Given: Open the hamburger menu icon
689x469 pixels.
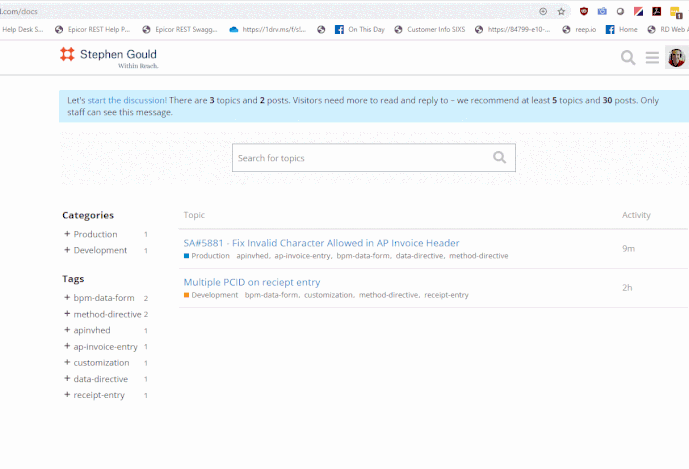Looking at the screenshot, I should point(652,58).
